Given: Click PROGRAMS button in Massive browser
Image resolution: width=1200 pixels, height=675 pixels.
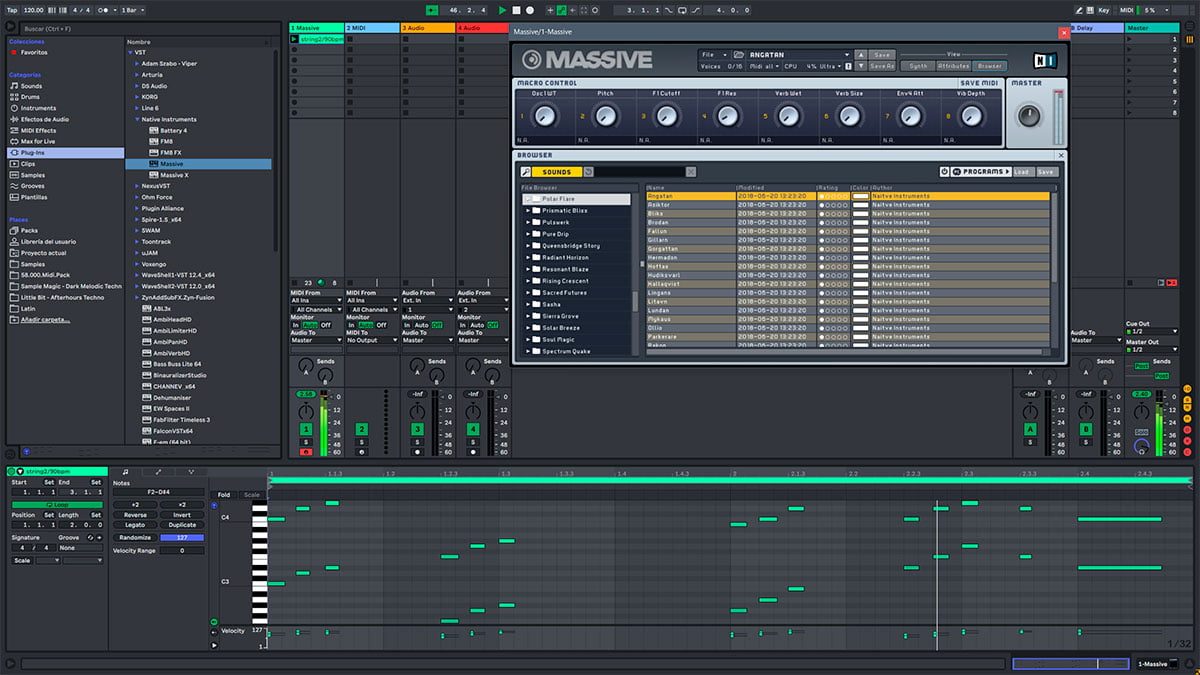Looking at the screenshot, I should [980, 172].
